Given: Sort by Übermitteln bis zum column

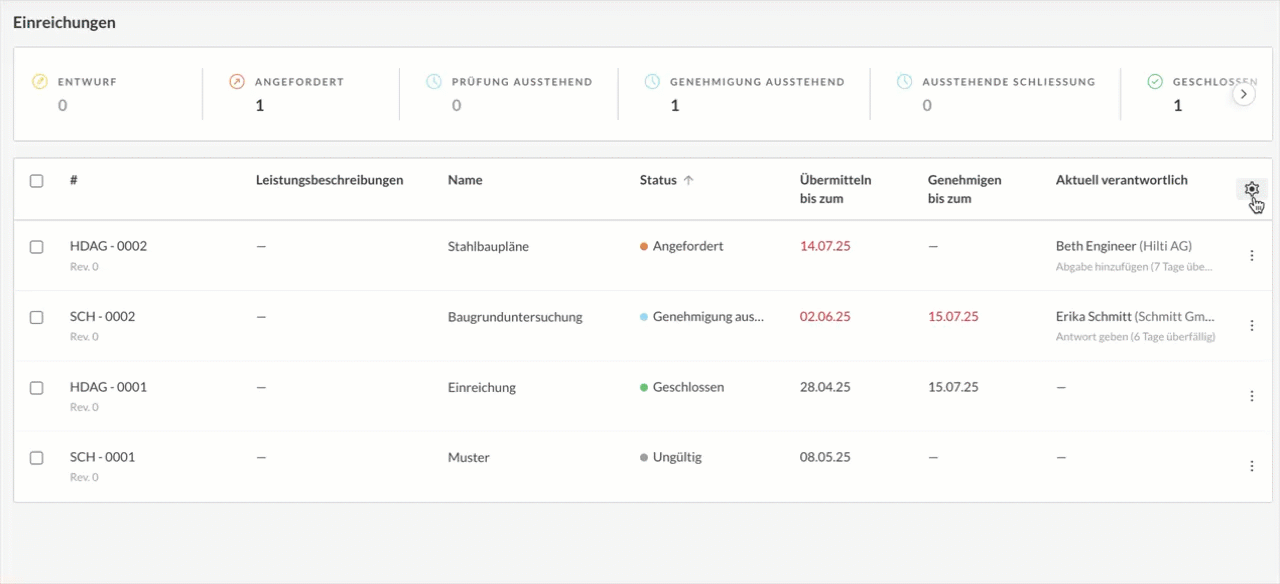Looking at the screenshot, I should point(836,189).
